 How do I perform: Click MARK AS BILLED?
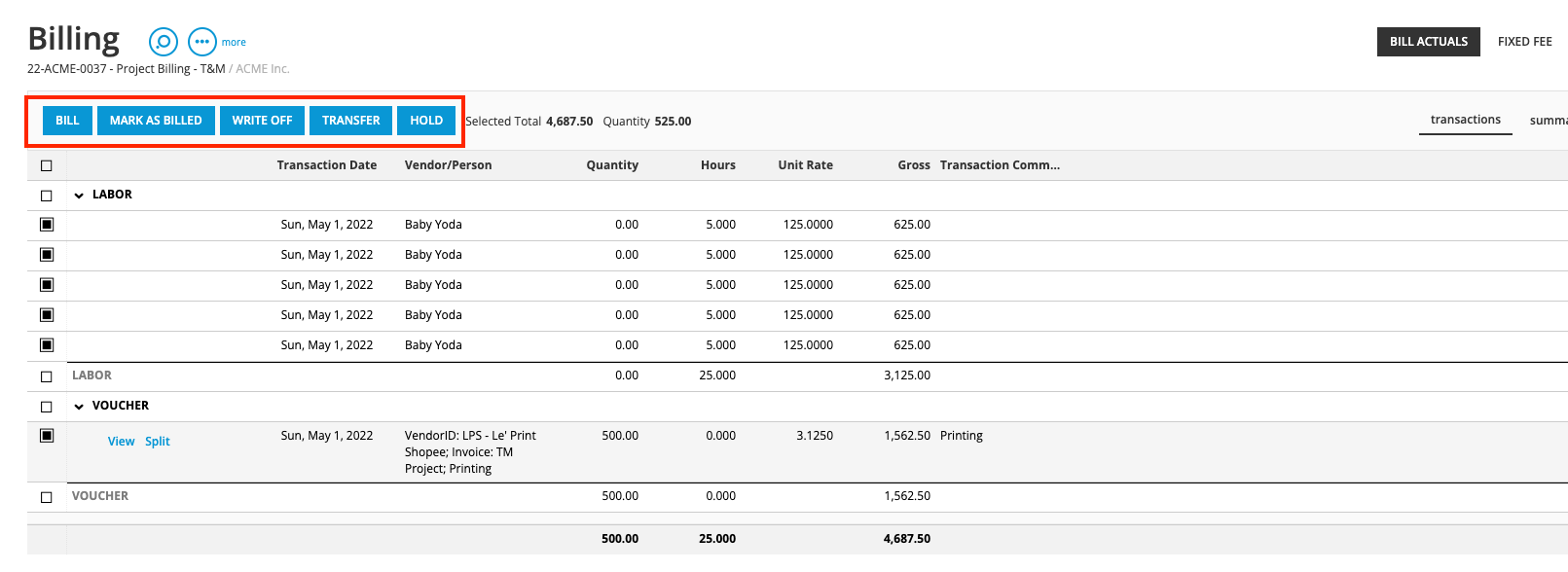[x=156, y=121]
